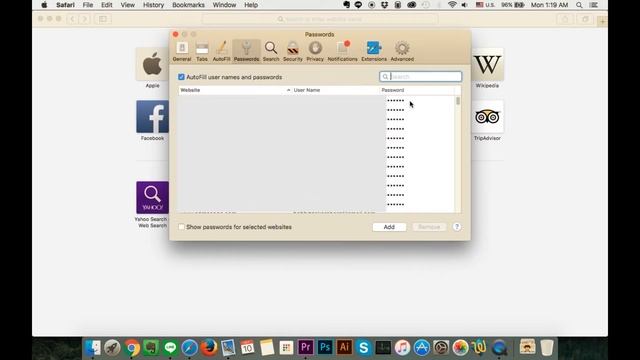Open Notes from the Dock
The image size is (640, 360).
267,348
